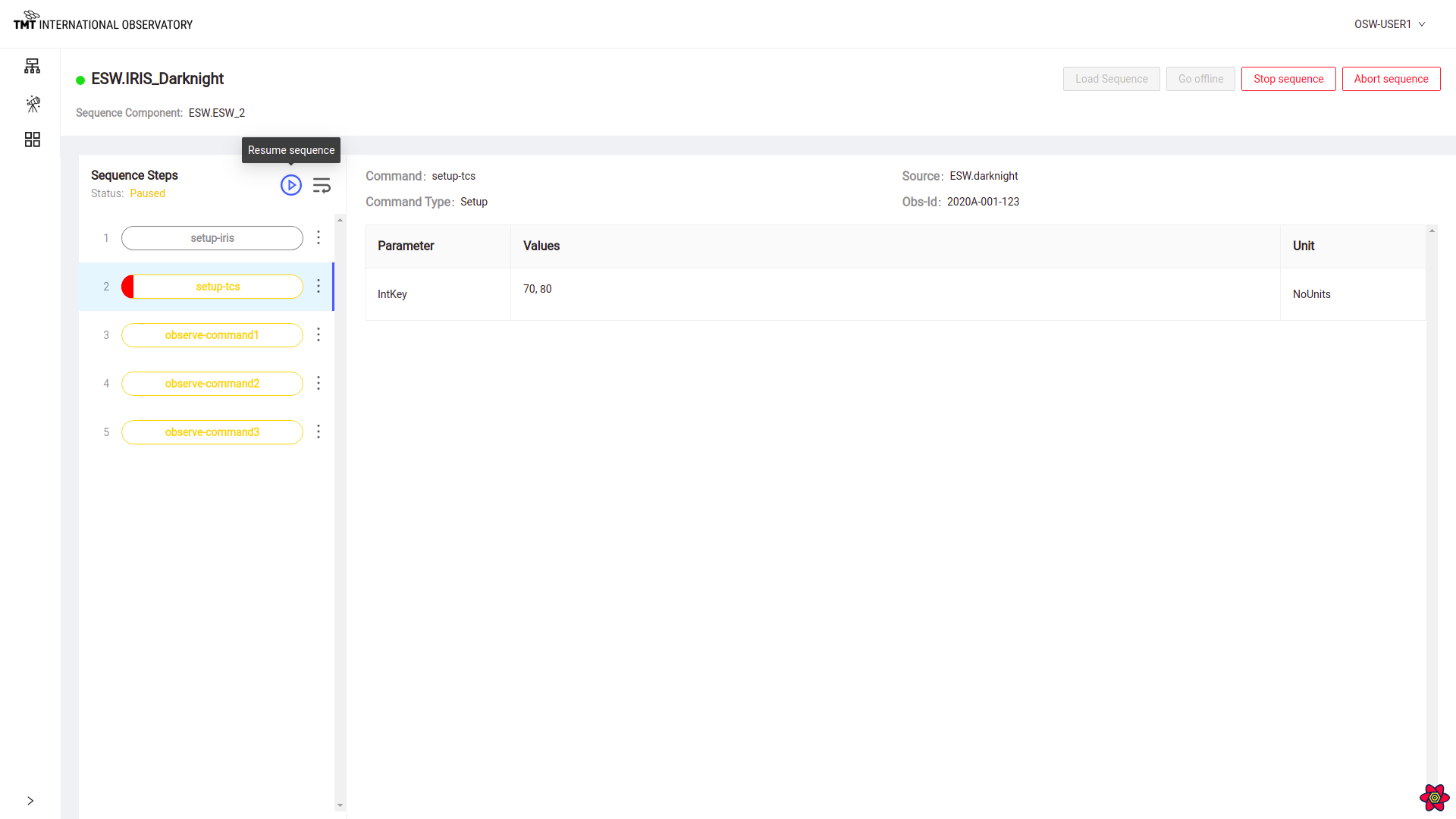Click the Go offline button
The image size is (1456, 819).
pos(1200,79)
